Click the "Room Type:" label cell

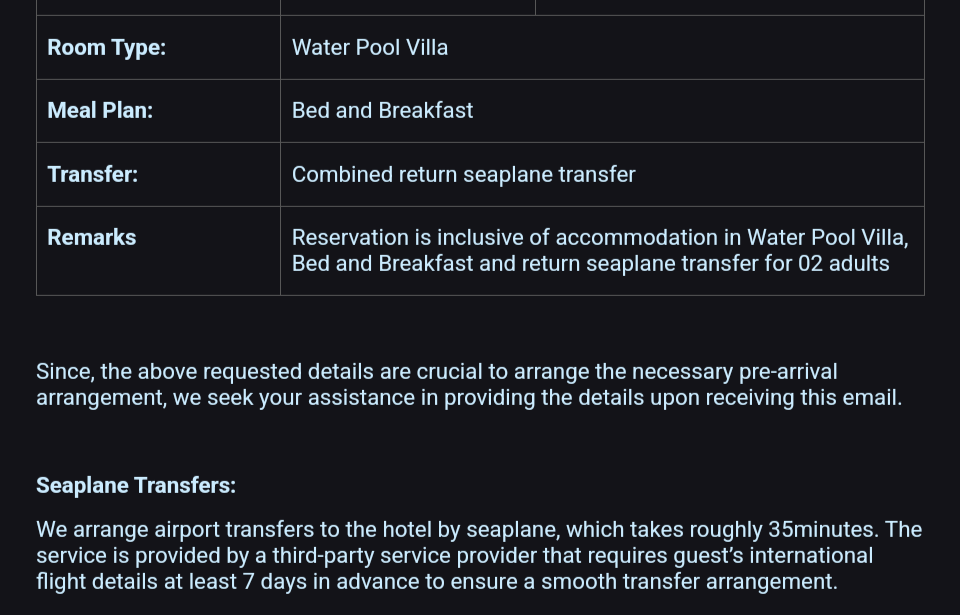(x=107, y=48)
